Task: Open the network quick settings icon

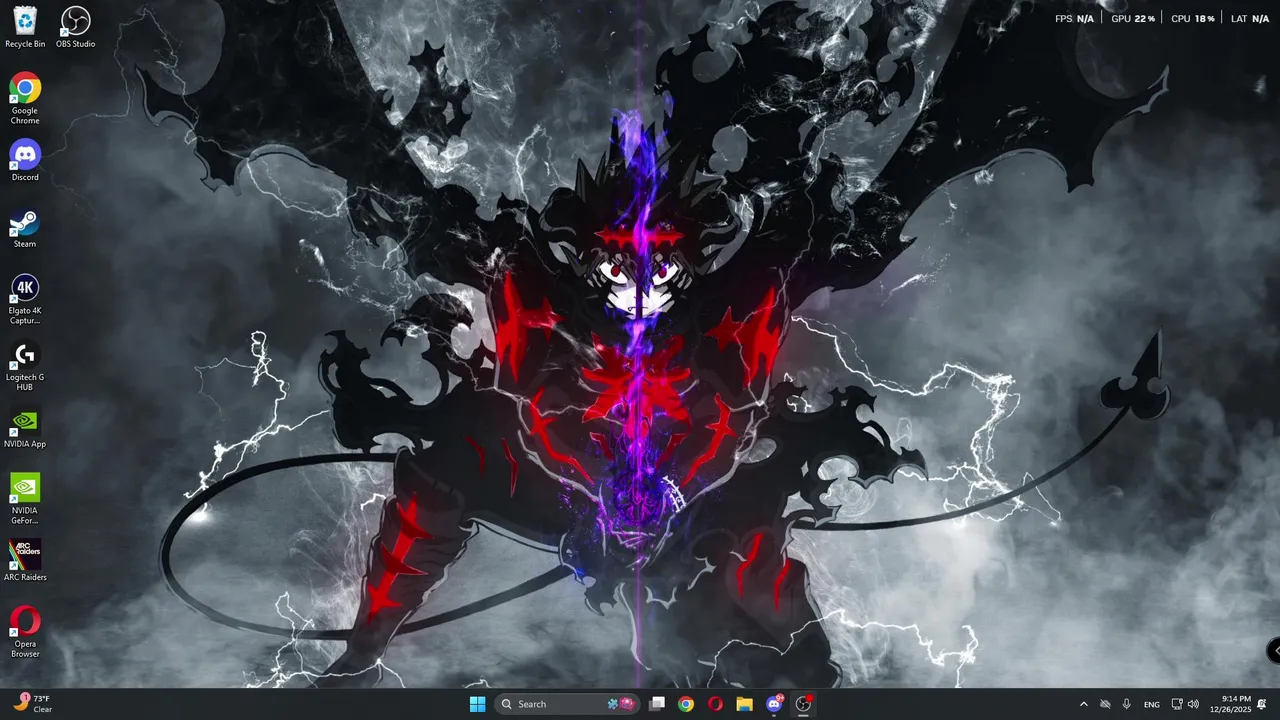Action: pyautogui.click(x=1177, y=704)
